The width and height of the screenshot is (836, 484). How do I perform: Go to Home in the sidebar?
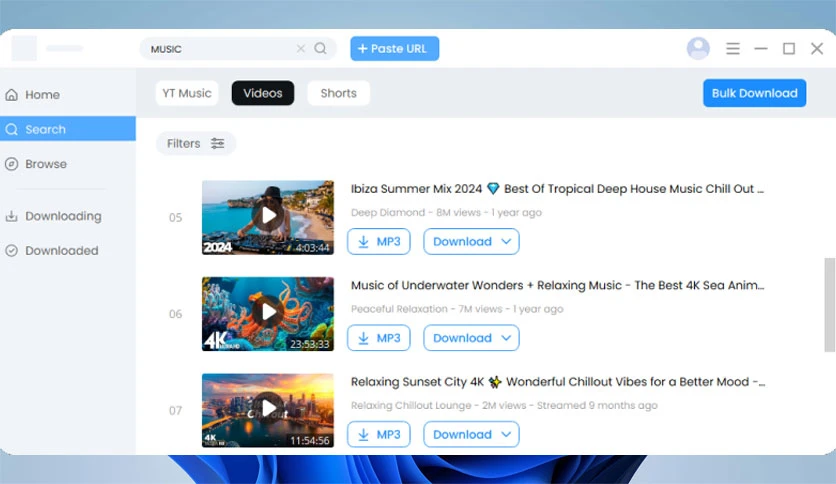coord(68,95)
